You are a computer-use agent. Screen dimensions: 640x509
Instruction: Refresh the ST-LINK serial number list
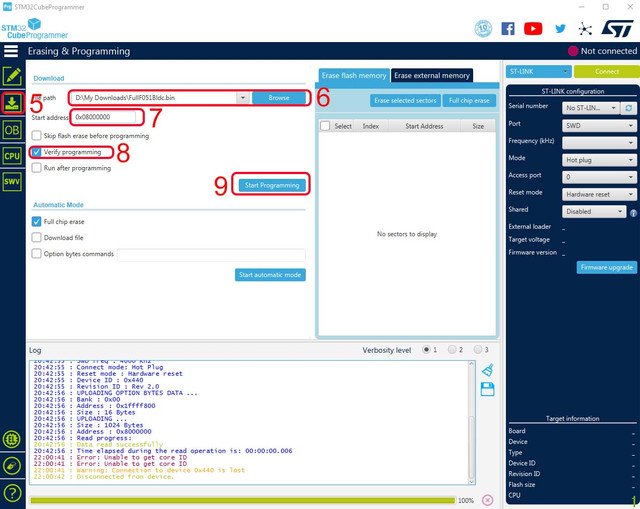(x=629, y=108)
